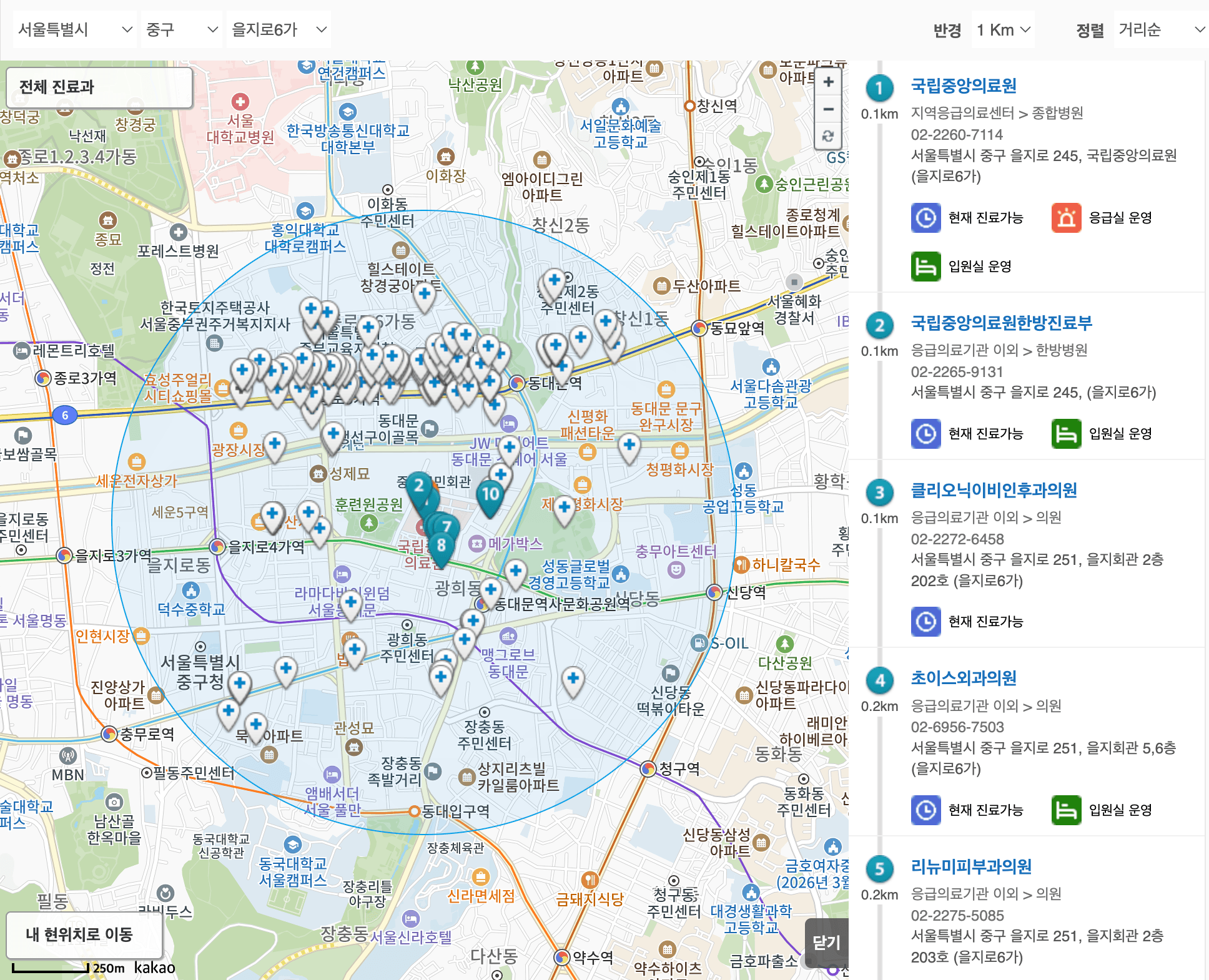
Task: Click map marker number 10
Action: (x=490, y=494)
